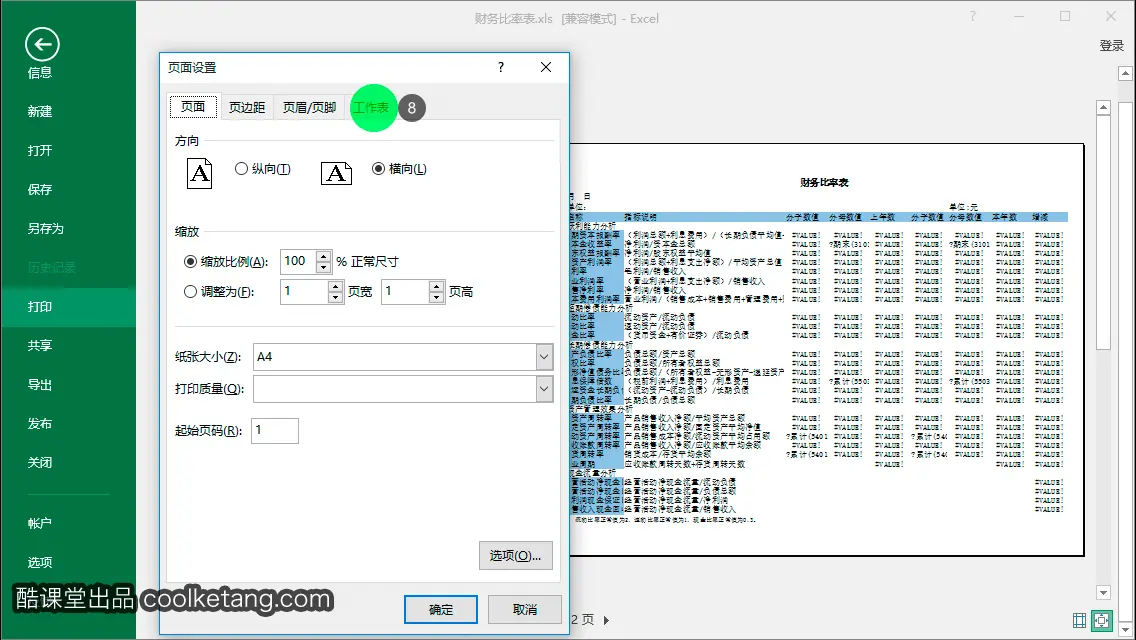
Task: Go to next preview page arrow
Action: 606,620
